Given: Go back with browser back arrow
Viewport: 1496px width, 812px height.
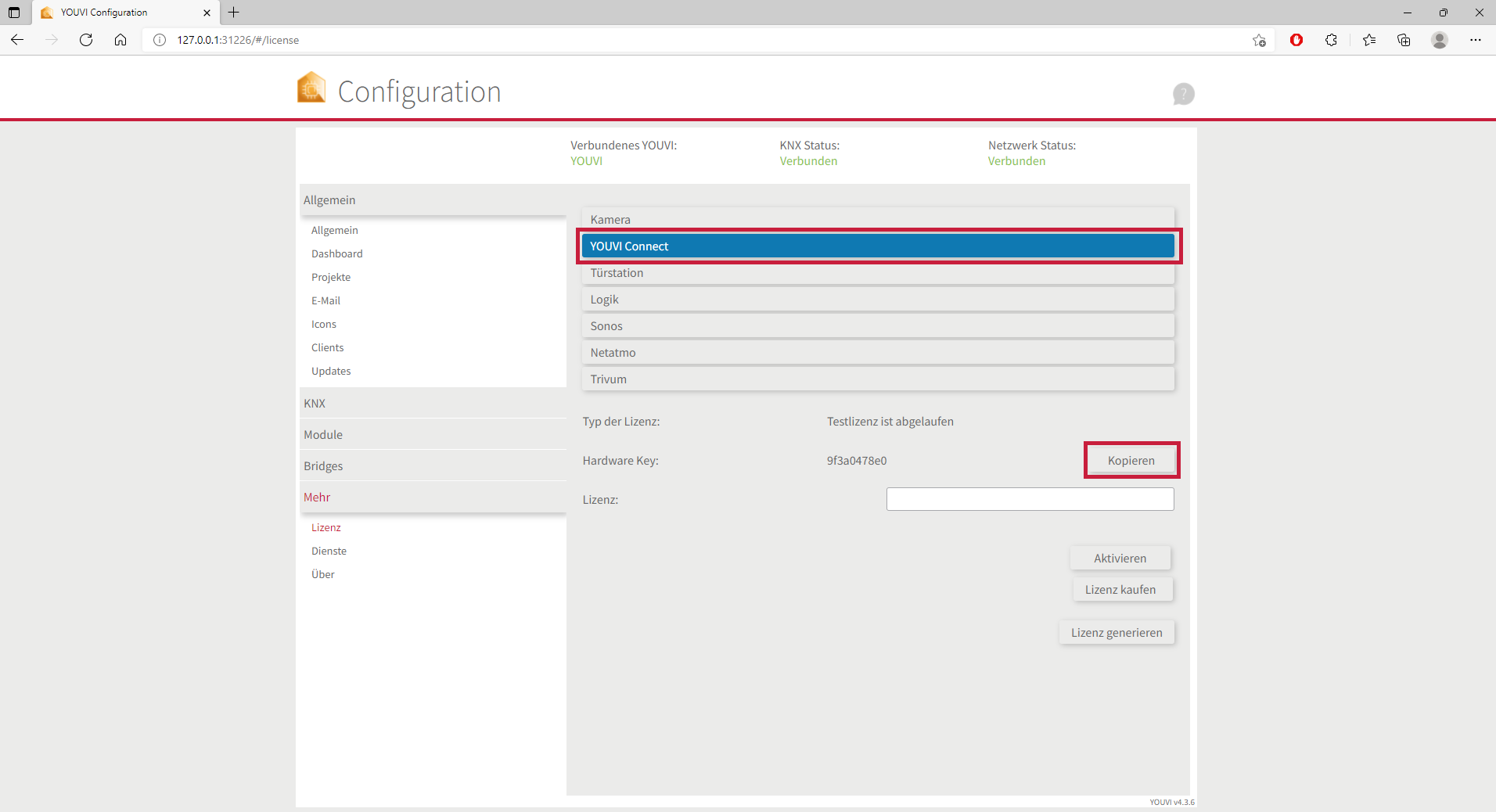Looking at the screenshot, I should point(17,40).
